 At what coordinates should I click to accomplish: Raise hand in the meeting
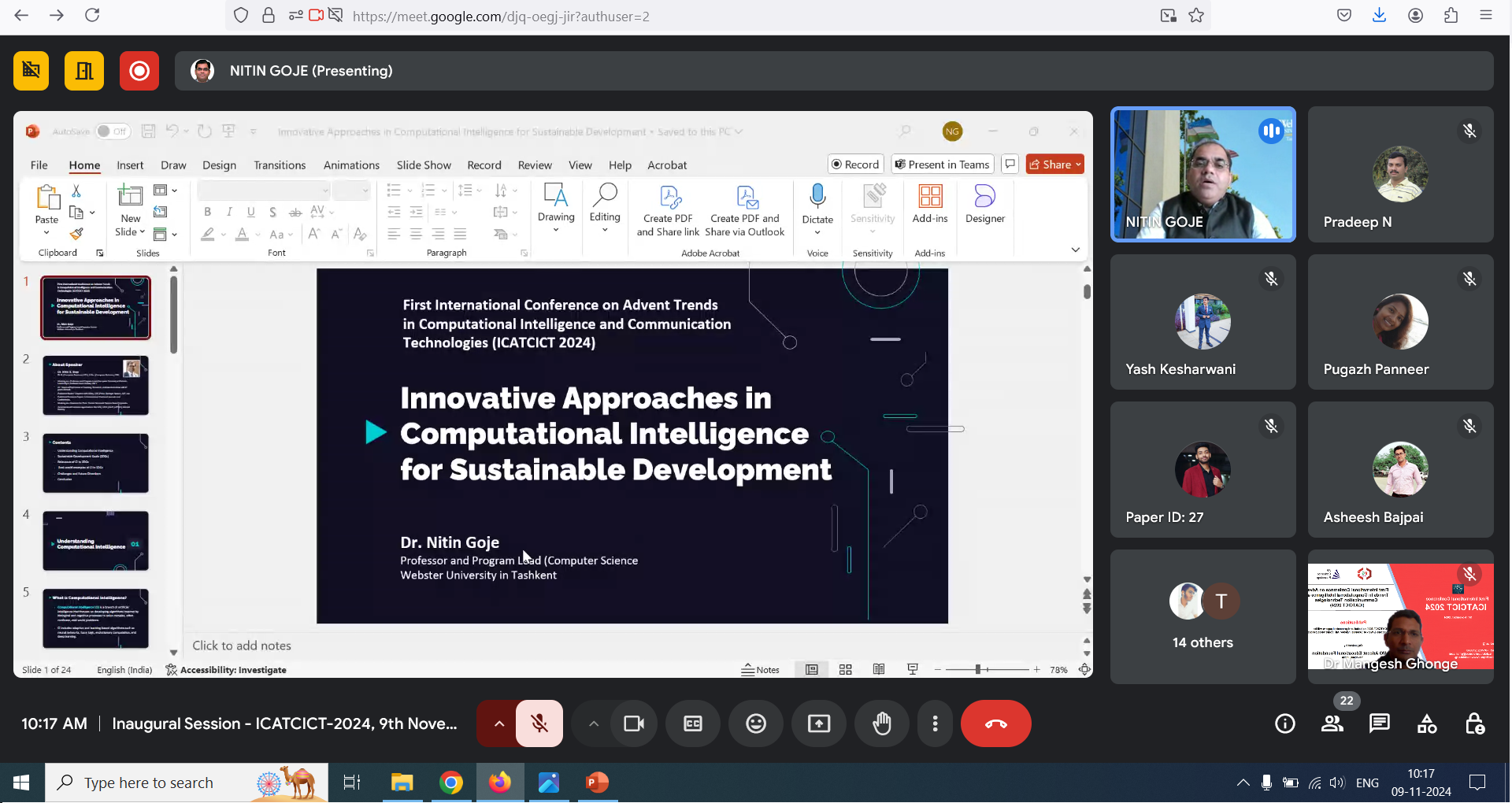882,723
